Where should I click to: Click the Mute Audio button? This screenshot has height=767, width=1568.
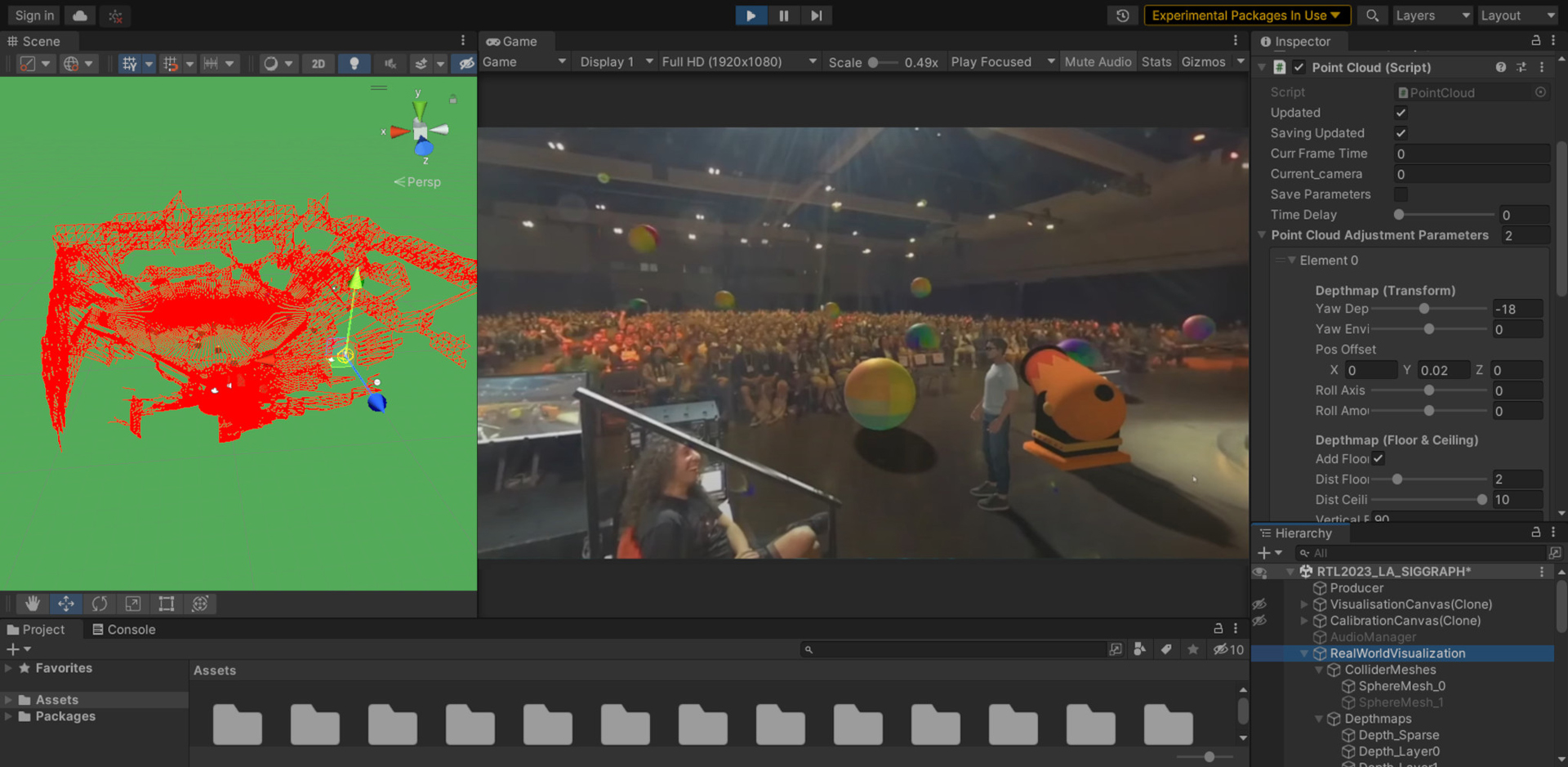click(1097, 62)
